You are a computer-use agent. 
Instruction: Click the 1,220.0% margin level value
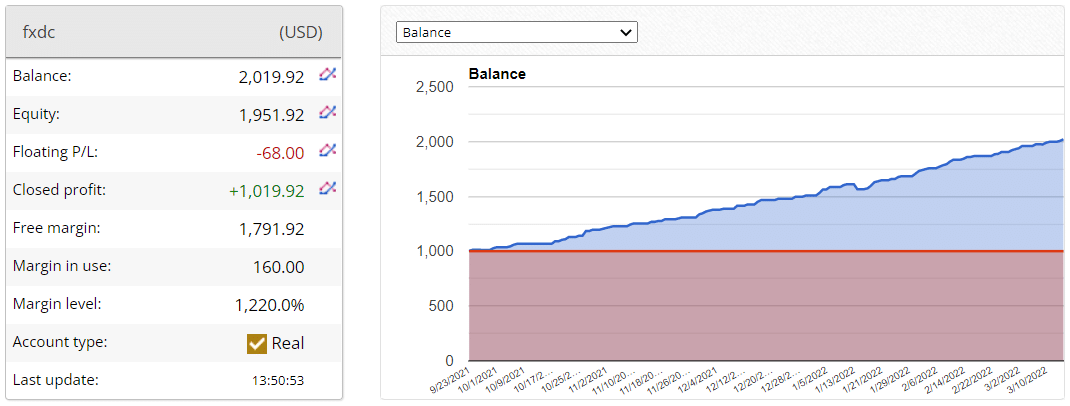(x=271, y=305)
